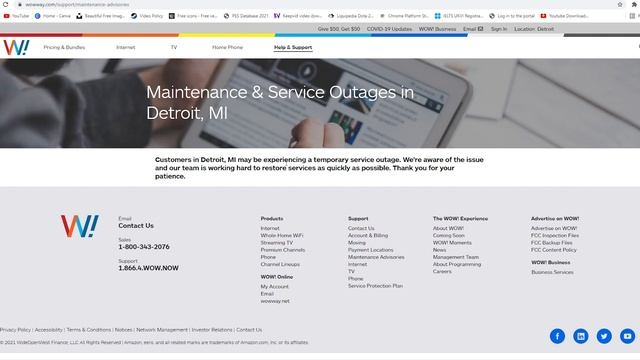Click bold Contact Us beside footer logo

[136, 226]
